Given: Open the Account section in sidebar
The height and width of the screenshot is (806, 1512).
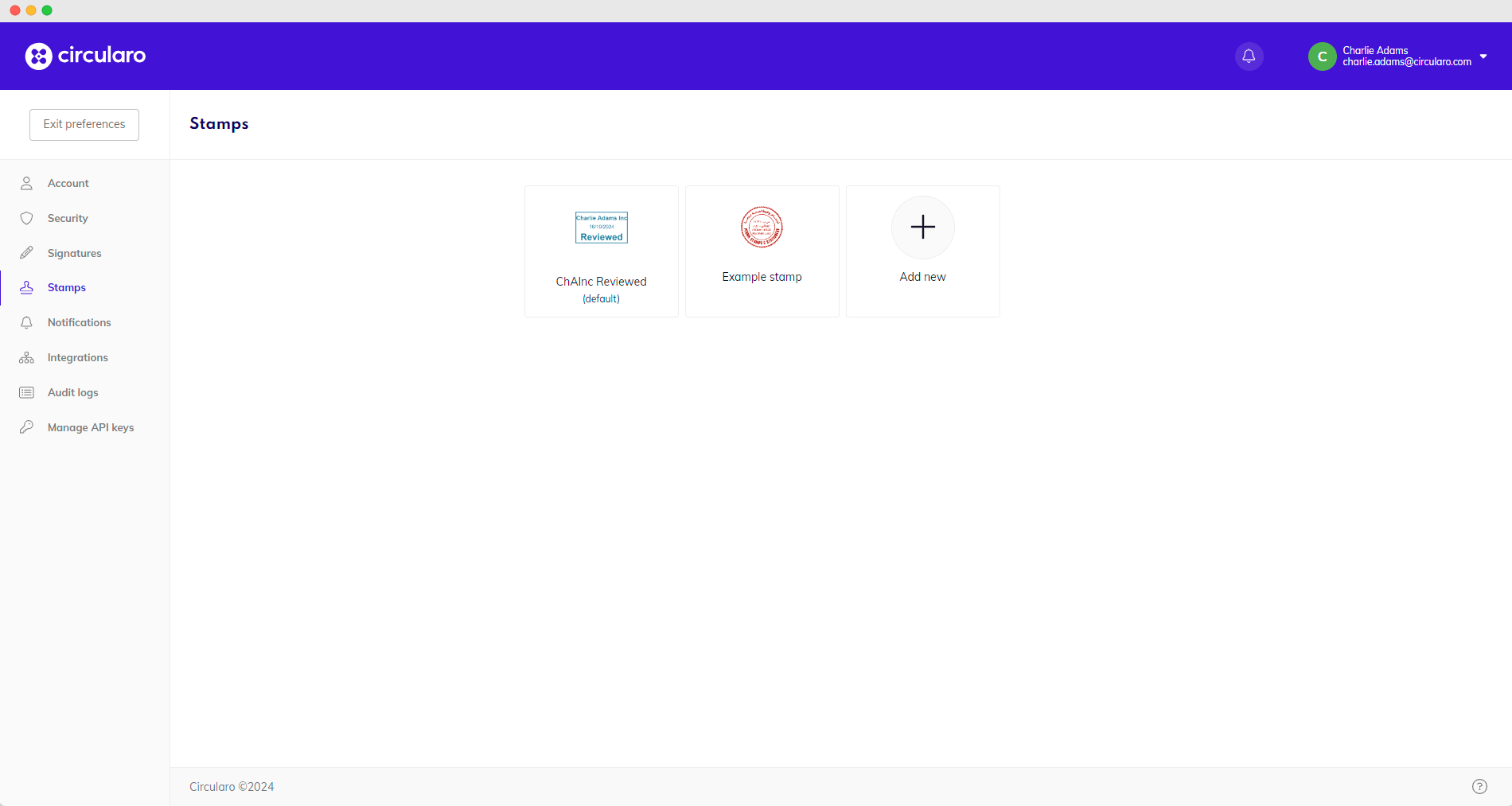Looking at the screenshot, I should (x=68, y=184).
